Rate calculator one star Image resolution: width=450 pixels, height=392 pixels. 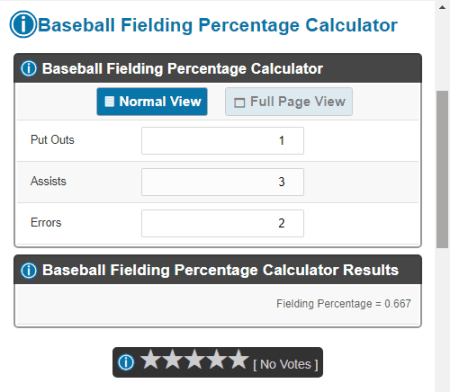[x=151, y=359]
